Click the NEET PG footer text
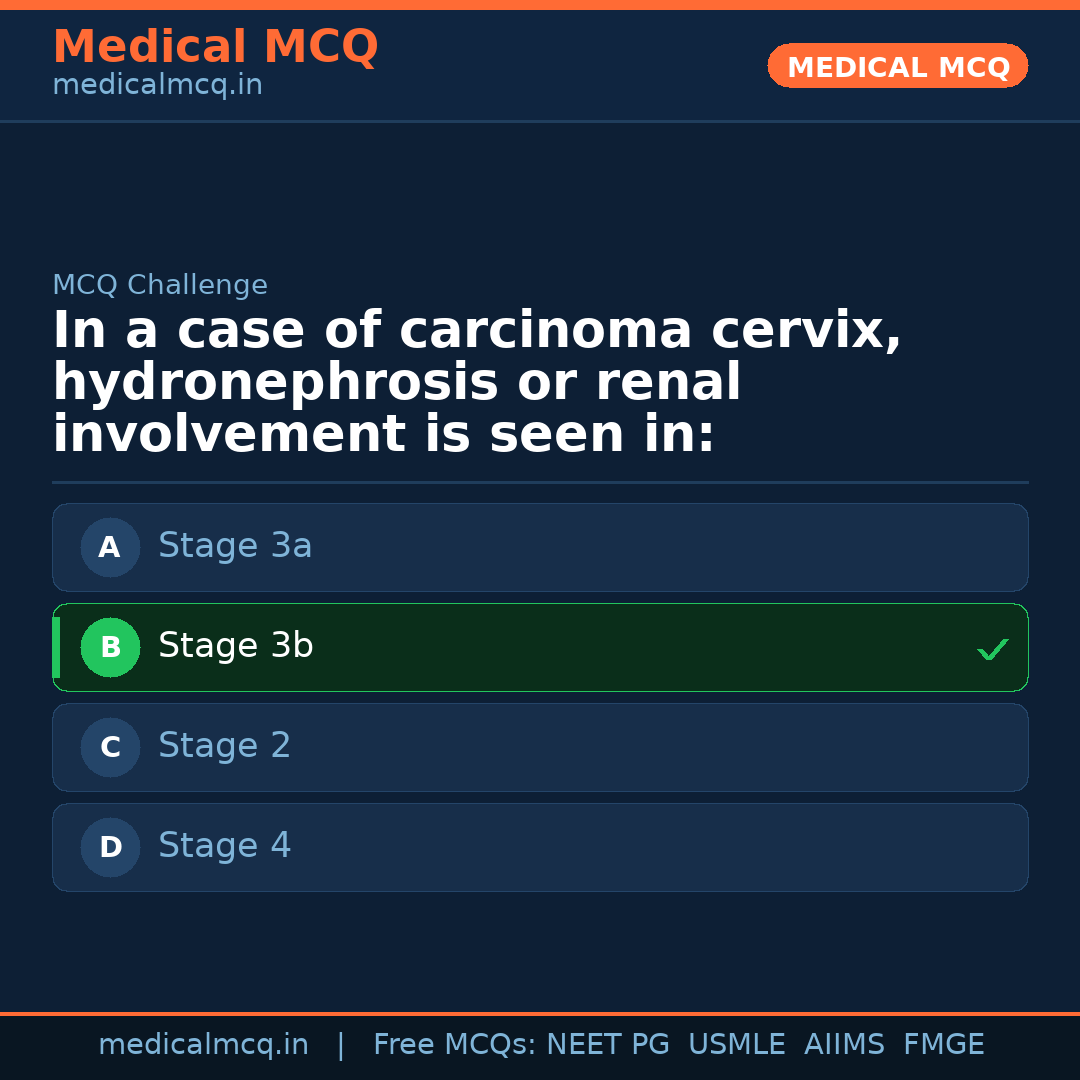 (x=608, y=1045)
